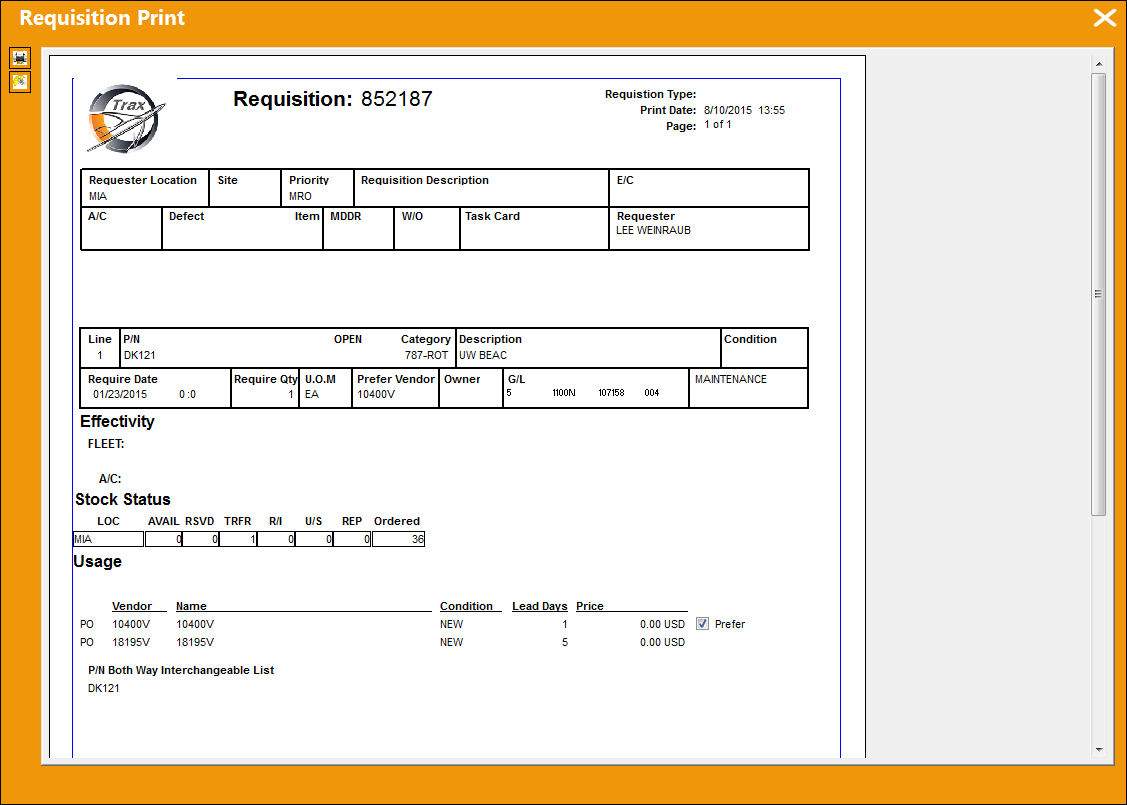Select the 18195V vendor PO row
The width and height of the screenshot is (1127, 805).
(x=382, y=642)
